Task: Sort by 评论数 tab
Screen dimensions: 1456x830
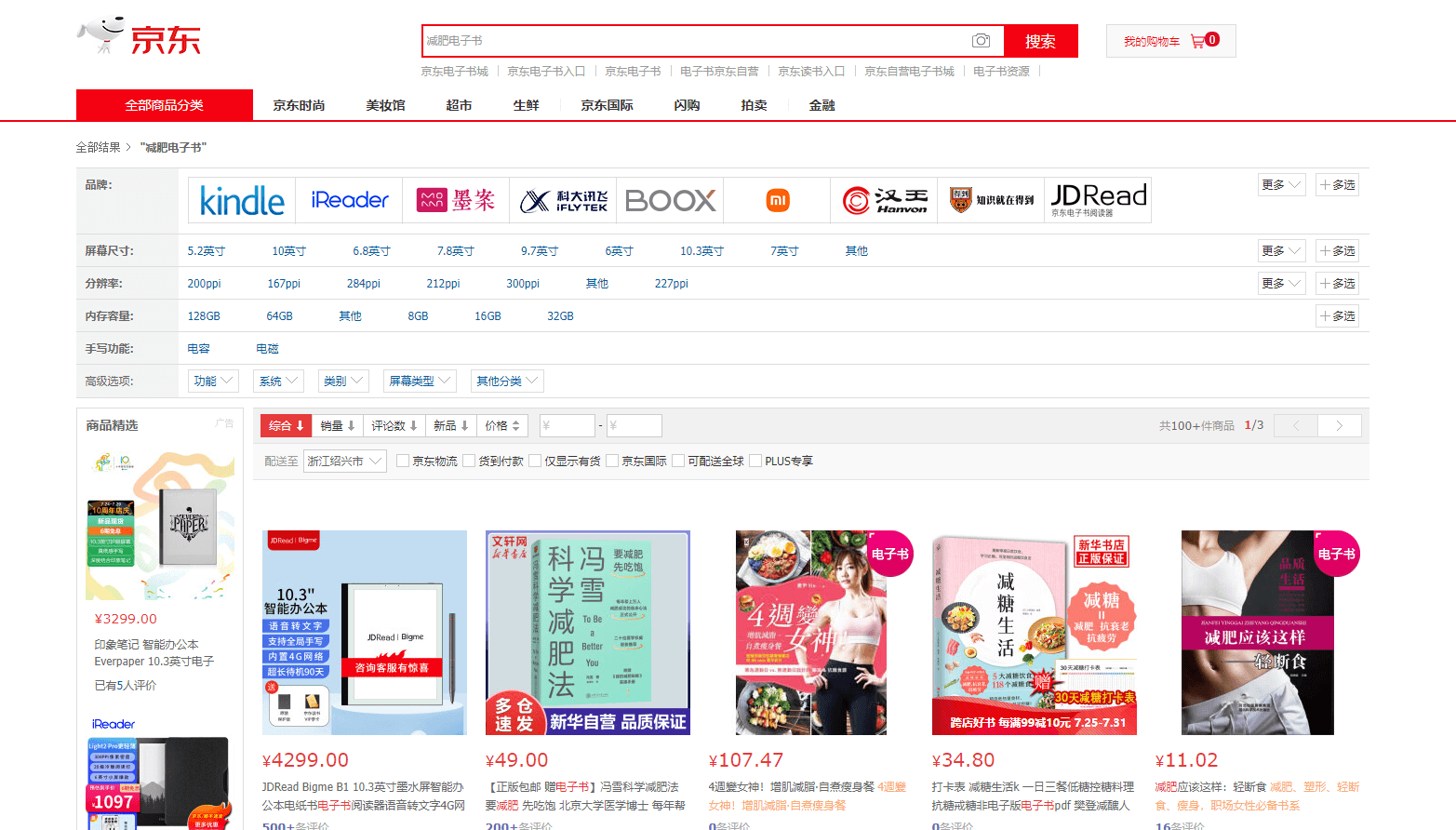Action: pos(394,426)
